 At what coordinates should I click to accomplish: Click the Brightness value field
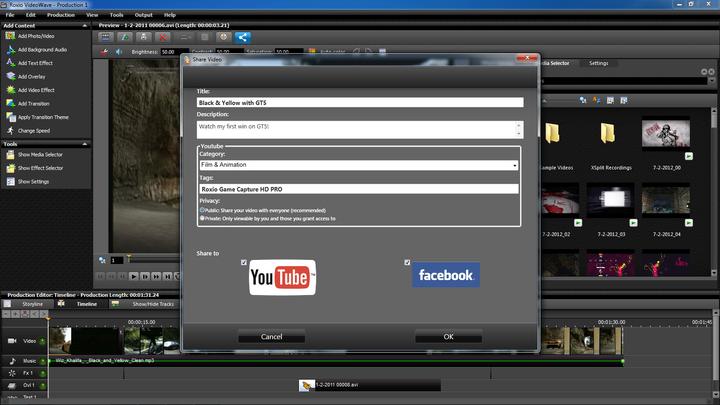point(174,52)
